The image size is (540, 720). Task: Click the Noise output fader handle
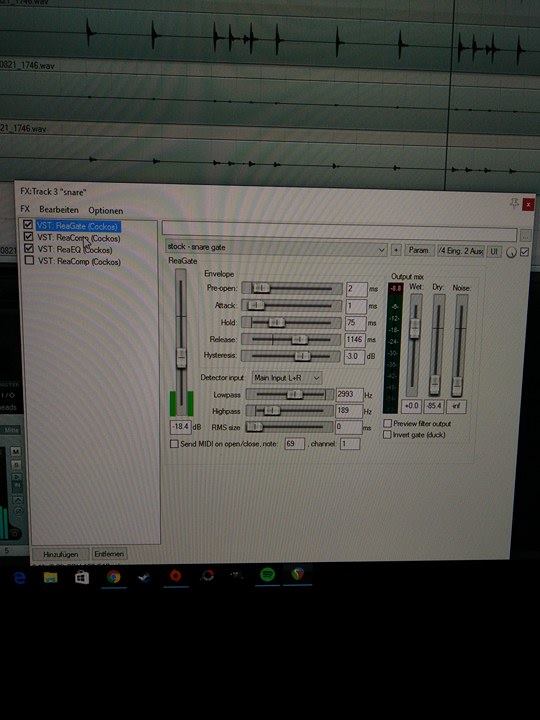pos(457,386)
